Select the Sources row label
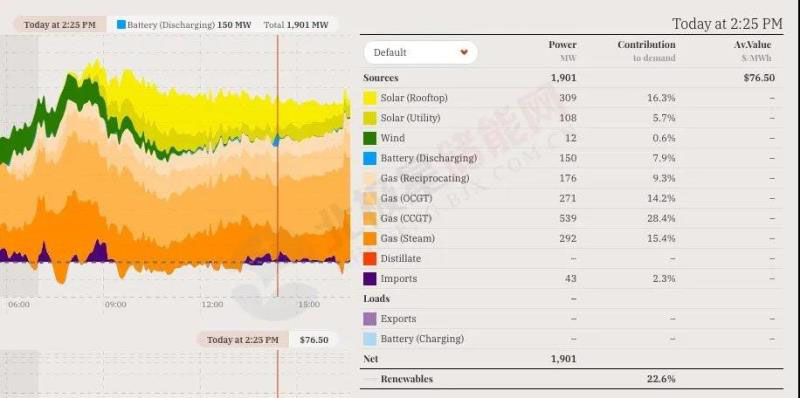800x398 pixels. 381,78
